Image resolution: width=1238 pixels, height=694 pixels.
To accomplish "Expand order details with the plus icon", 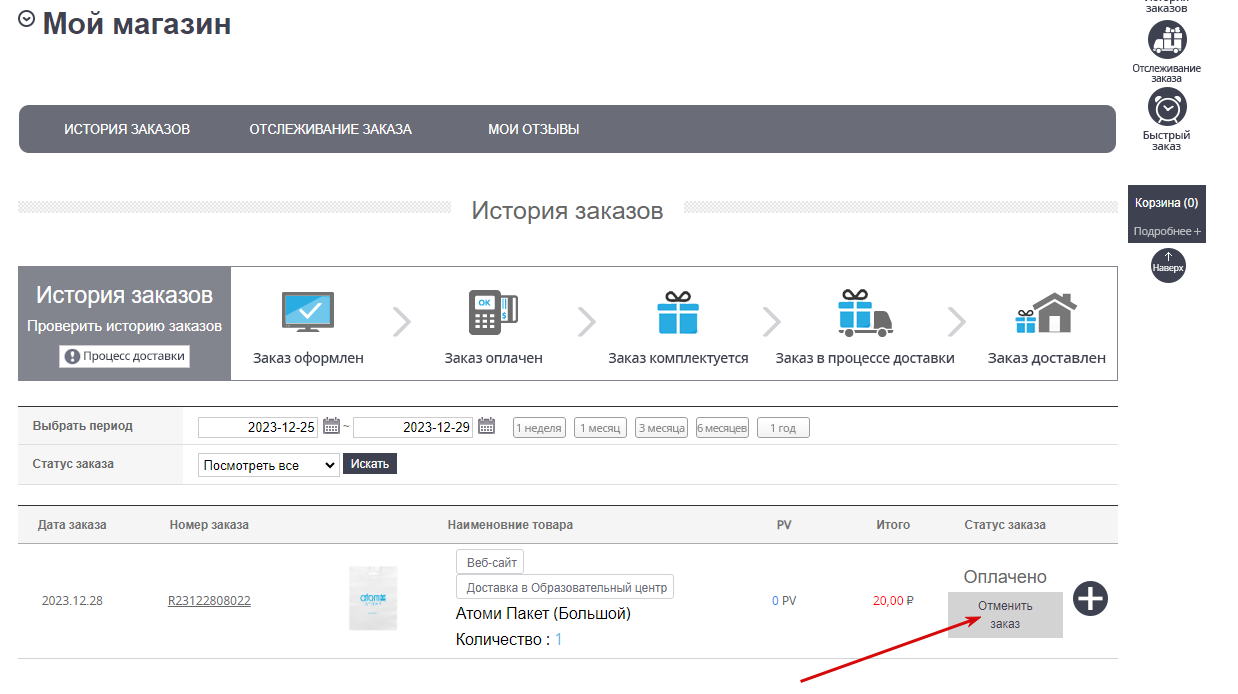I will point(1091,599).
